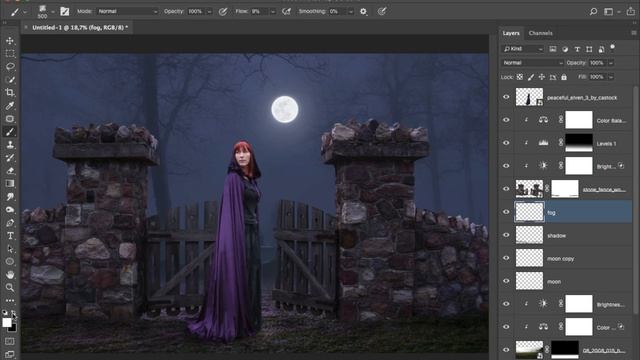Turn layer filtering on or off
Image resolution: width=640 pixels, height=360 pixels.
coord(612,47)
